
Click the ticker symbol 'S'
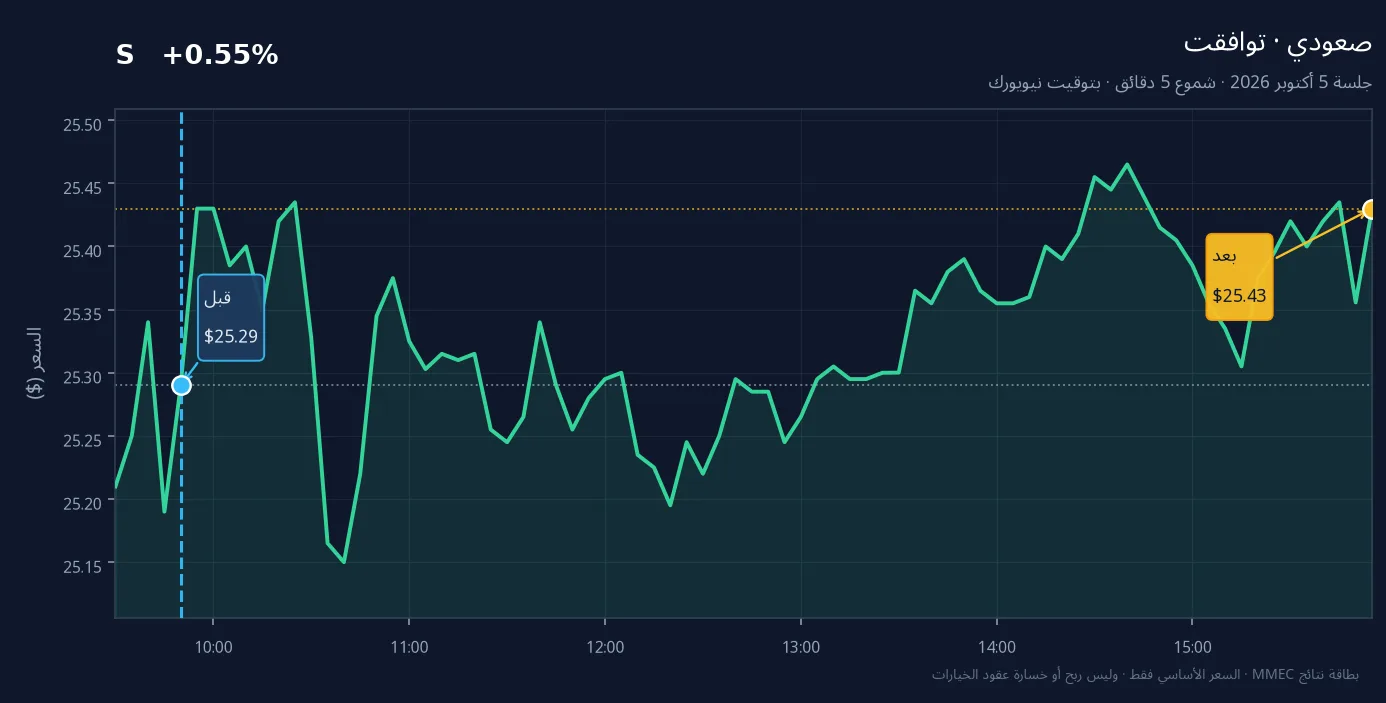[x=124, y=56]
